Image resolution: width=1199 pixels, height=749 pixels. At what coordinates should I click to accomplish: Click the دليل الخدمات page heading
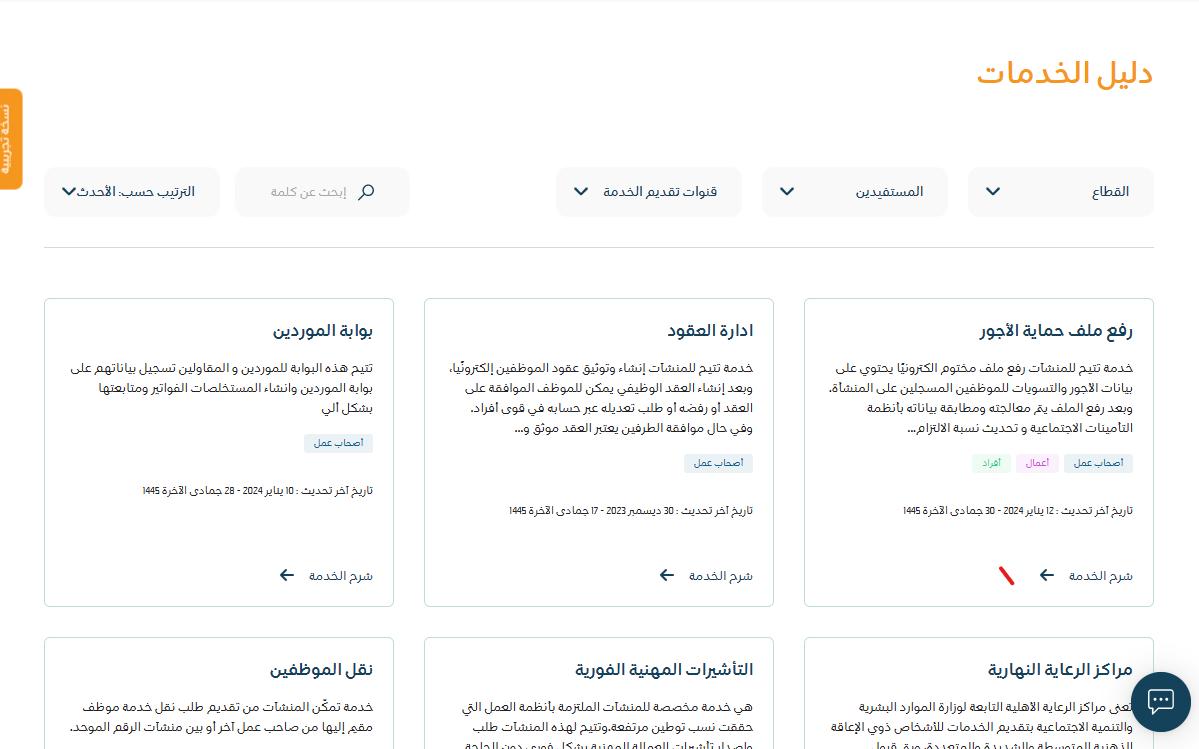click(1064, 74)
